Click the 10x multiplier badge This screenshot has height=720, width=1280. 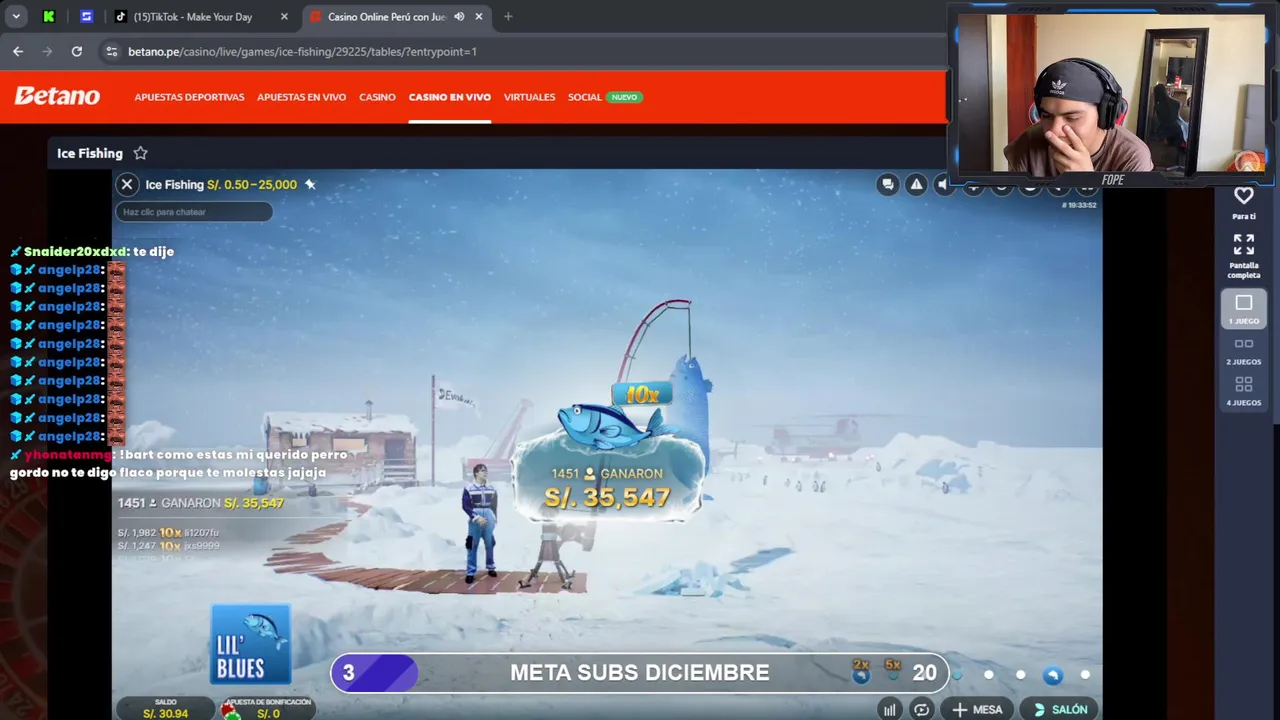tap(641, 395)
